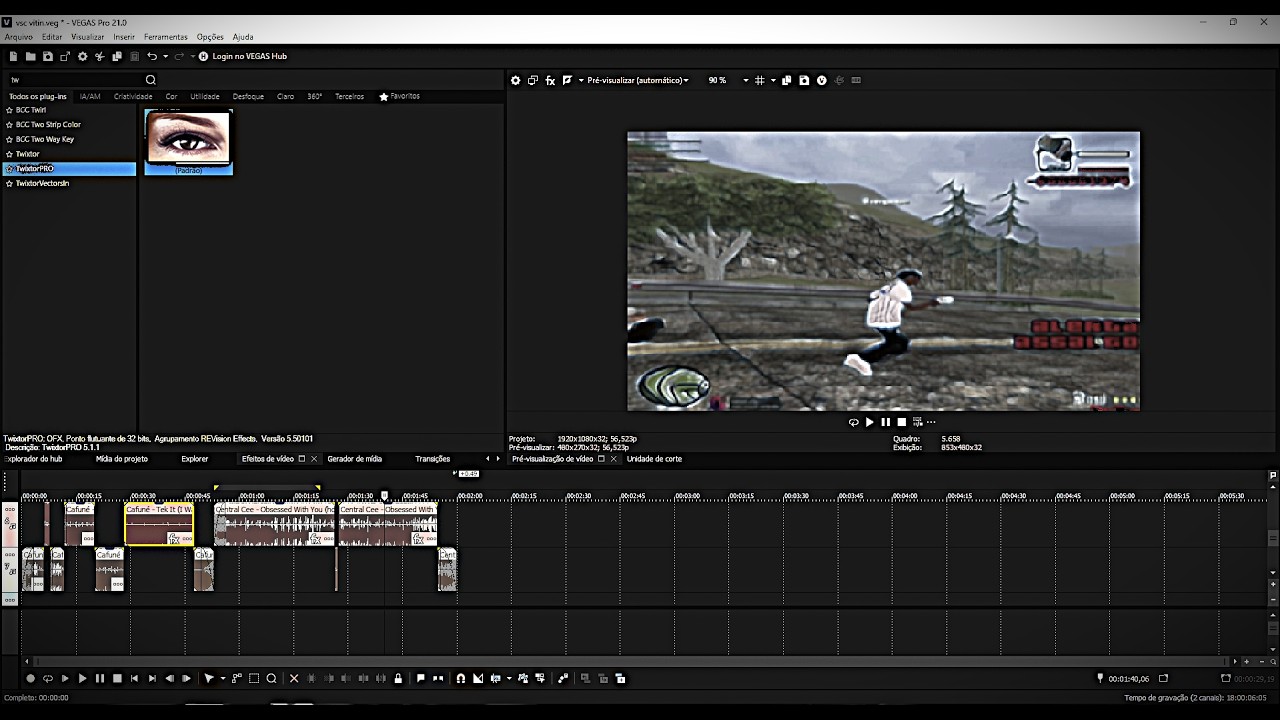Show grid overlay in video preview
Image resolution: width=1280 pixels, height=720 pixels.
click(x=760, y=80)
